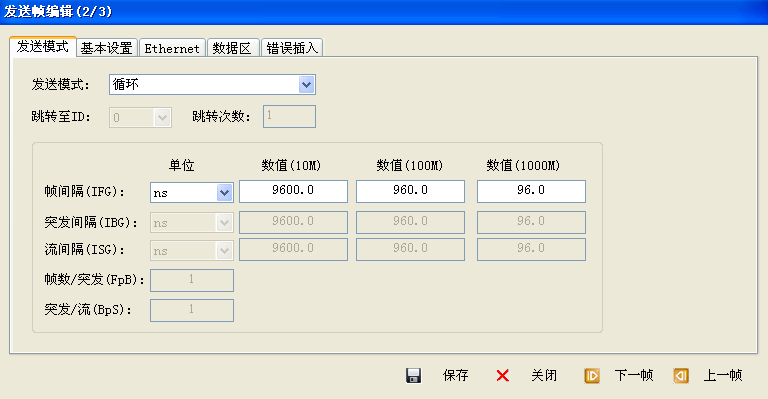Click the red X close icon

coord(503,376)
